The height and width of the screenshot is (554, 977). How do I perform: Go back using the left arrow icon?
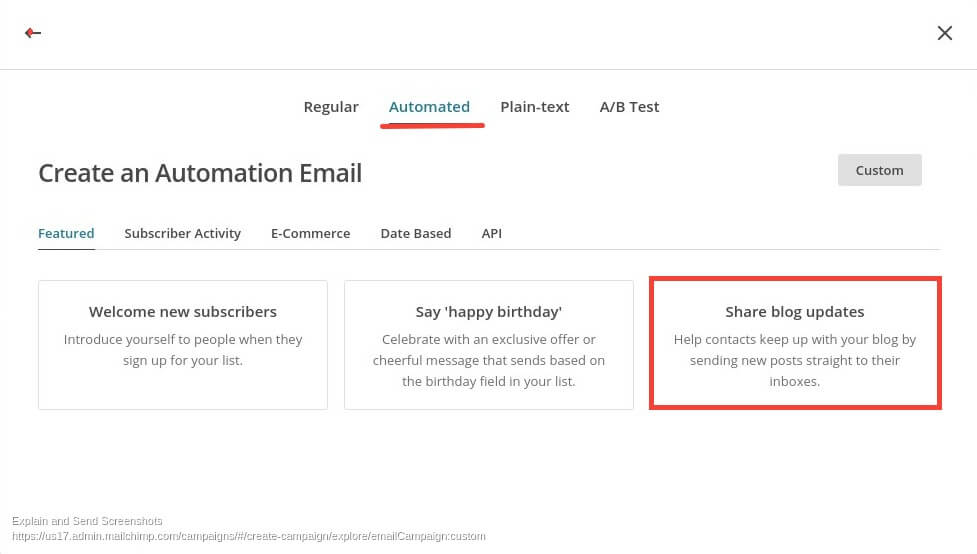32,32
